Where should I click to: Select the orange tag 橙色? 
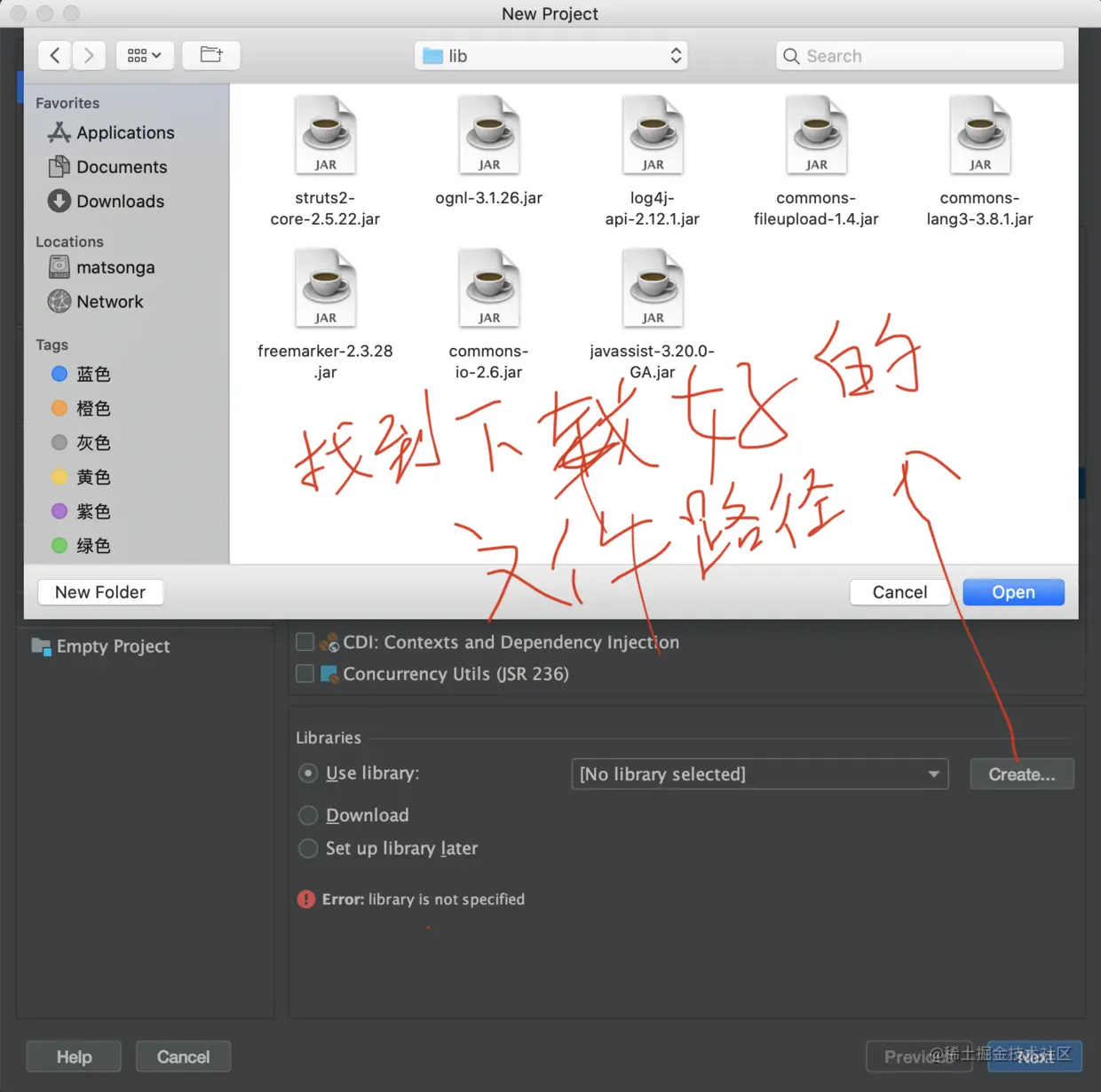tap(81, 408)
